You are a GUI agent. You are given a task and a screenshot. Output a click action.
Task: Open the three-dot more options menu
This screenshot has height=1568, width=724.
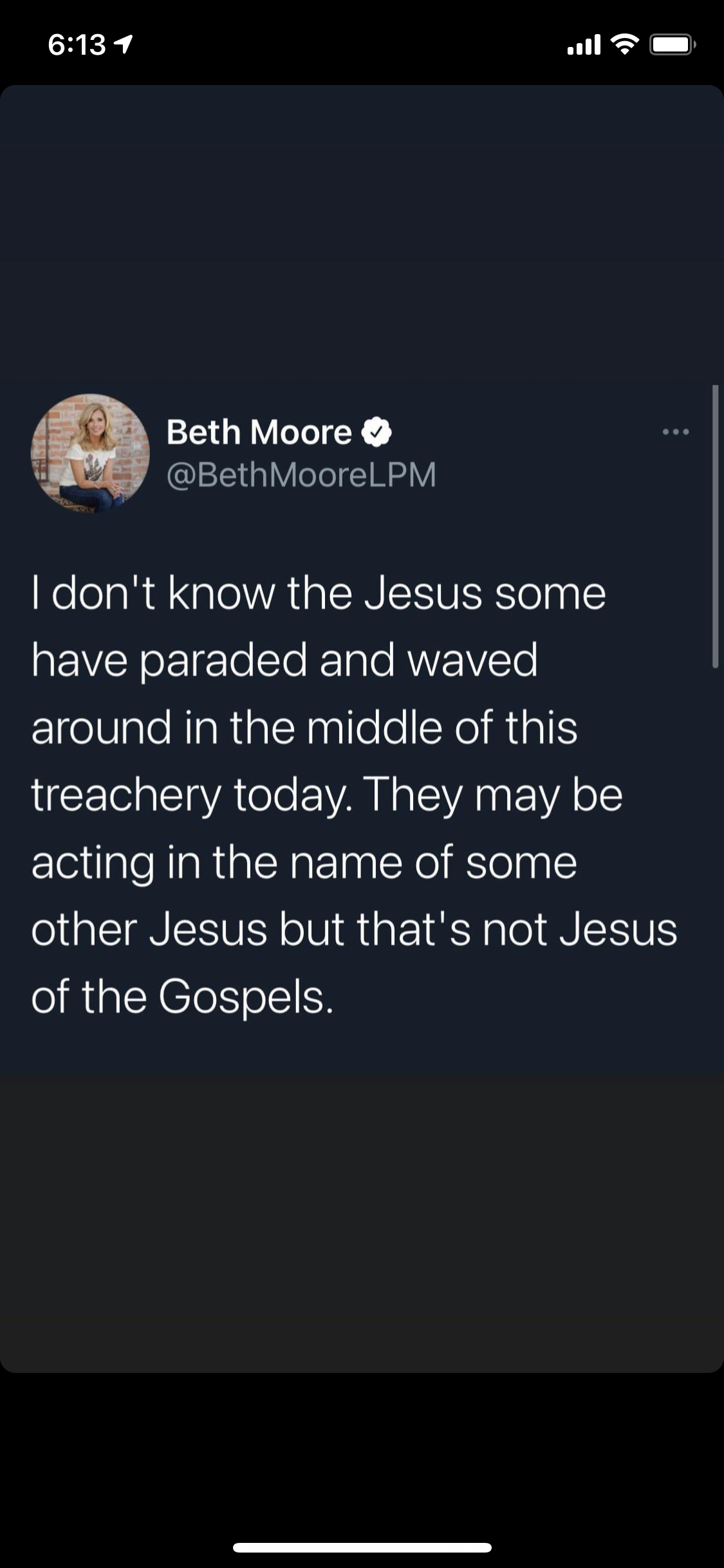tap(676, 432)
